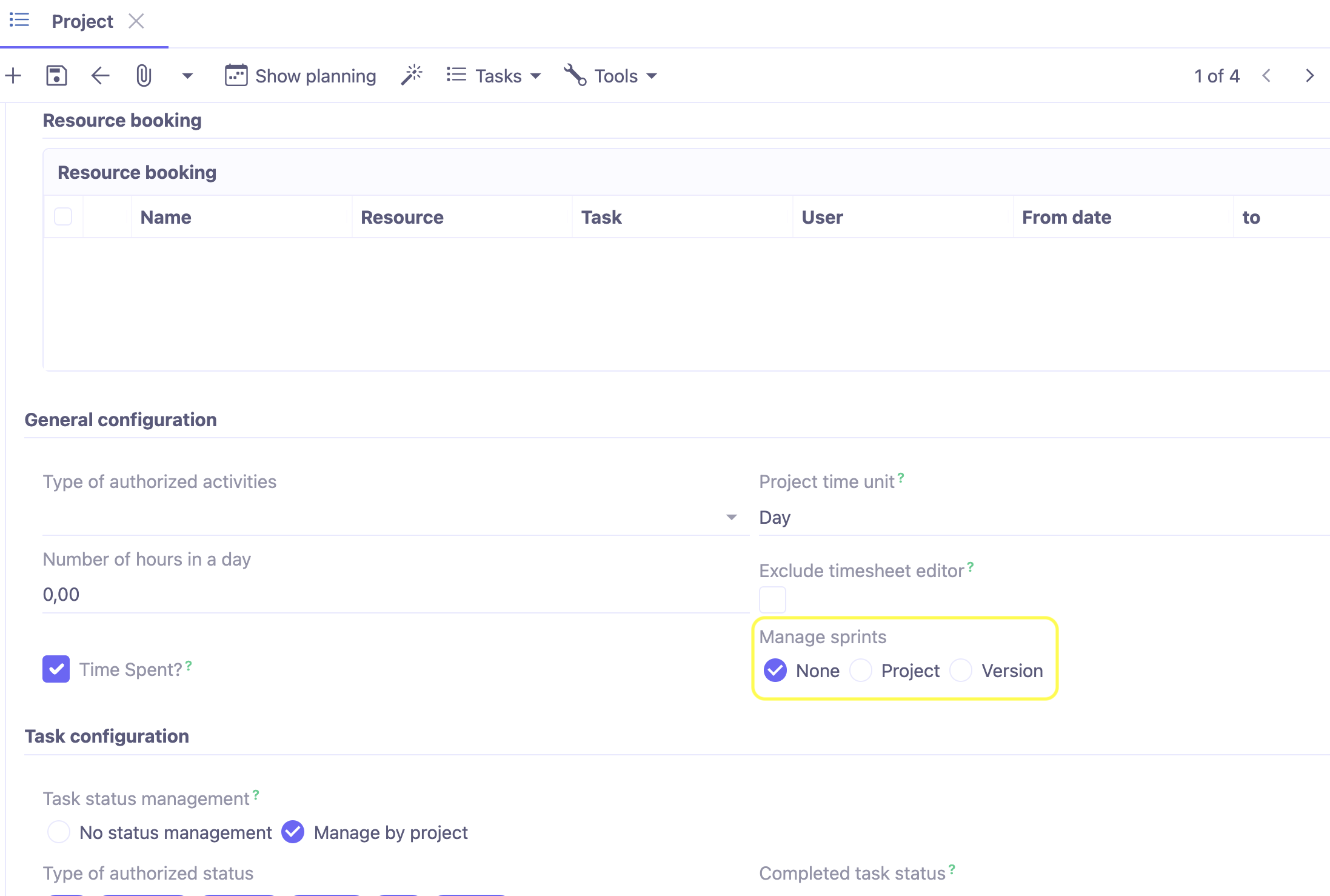This screenshot has width=1330, height=896.
Task: Navigate back with the left arrow icon
Action: [x=100, y=75]
